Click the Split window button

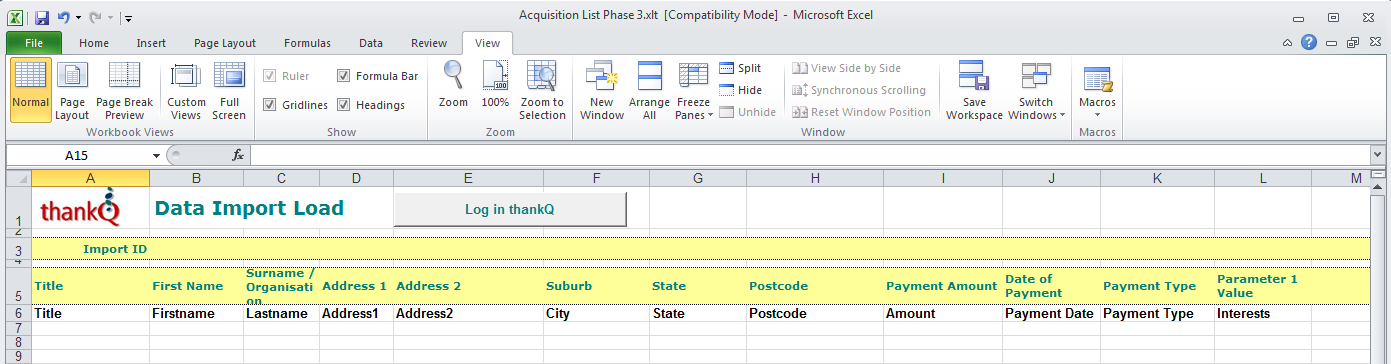tap(740, 68)
